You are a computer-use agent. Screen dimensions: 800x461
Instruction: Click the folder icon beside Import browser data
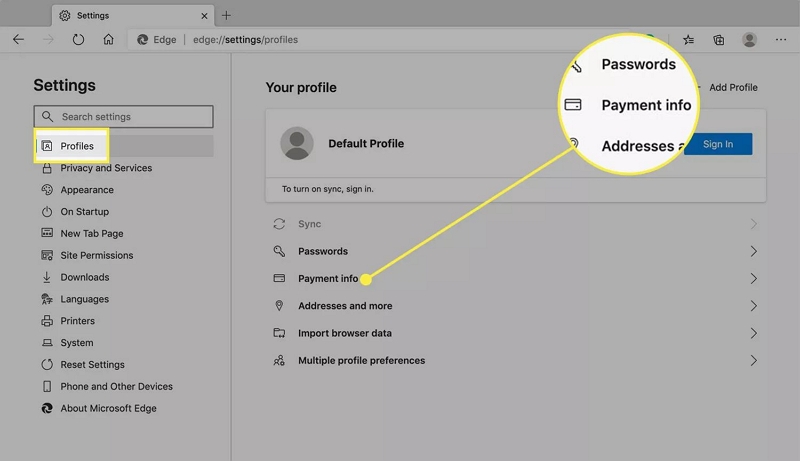coord(279,333)
